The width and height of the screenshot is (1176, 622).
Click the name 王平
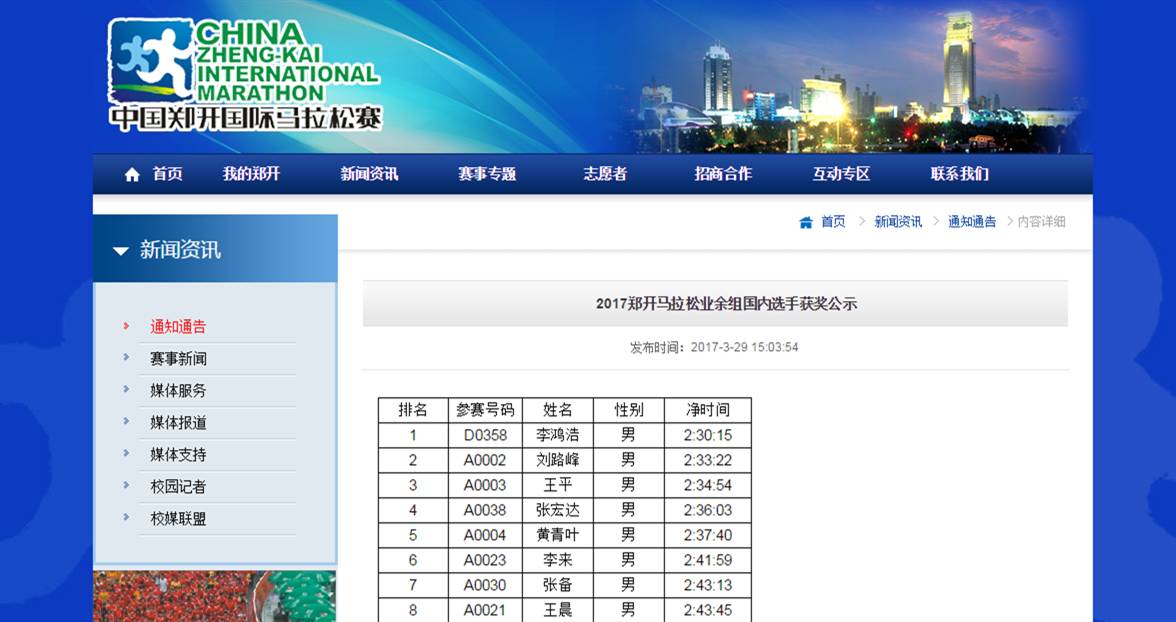(557, 485)
